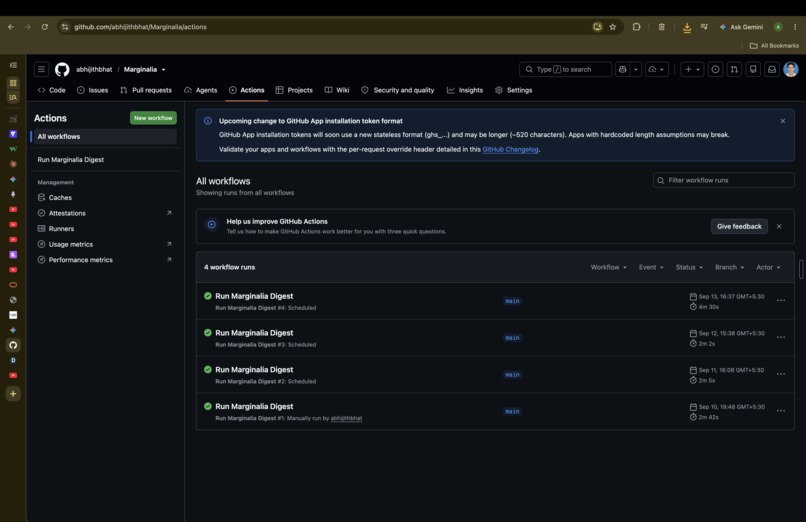The width and height of the screenshot is (806, 522).
Task: Click the New workflow button
Action: 153,118
